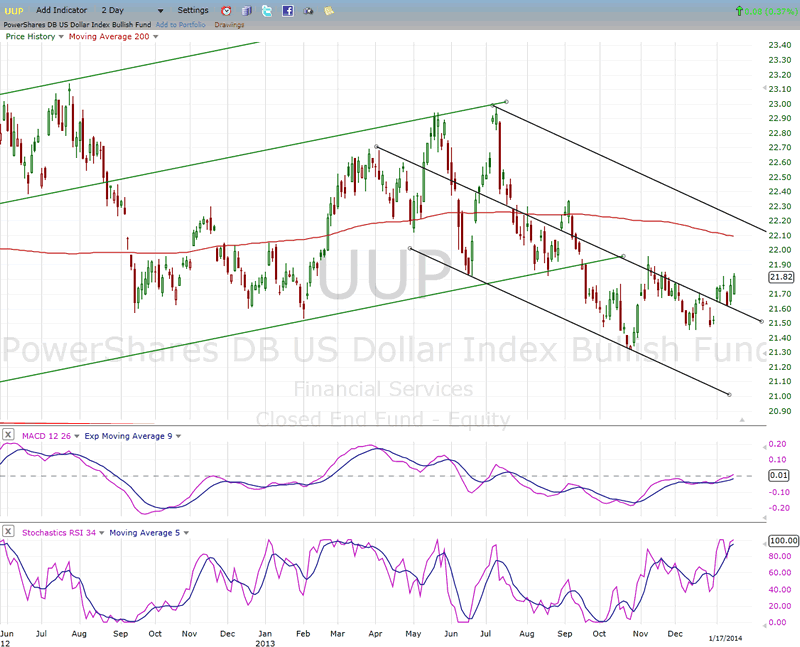Screen dimensions: 800x647
Task: Click the Twitter share icon
Action: coord(267,10)
